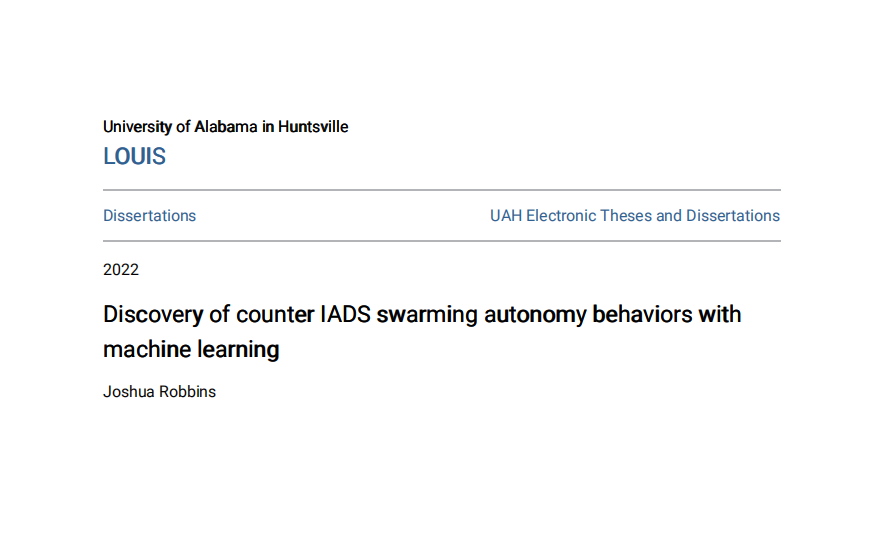Click the word "counter" in the title
Image resolution: width=884 pixels, height=544 pixels.
click(275, 315)
